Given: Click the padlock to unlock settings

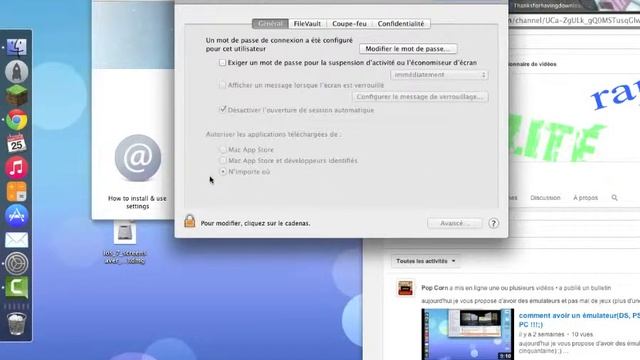Looking at the screenshot, I should coord(189,221).
